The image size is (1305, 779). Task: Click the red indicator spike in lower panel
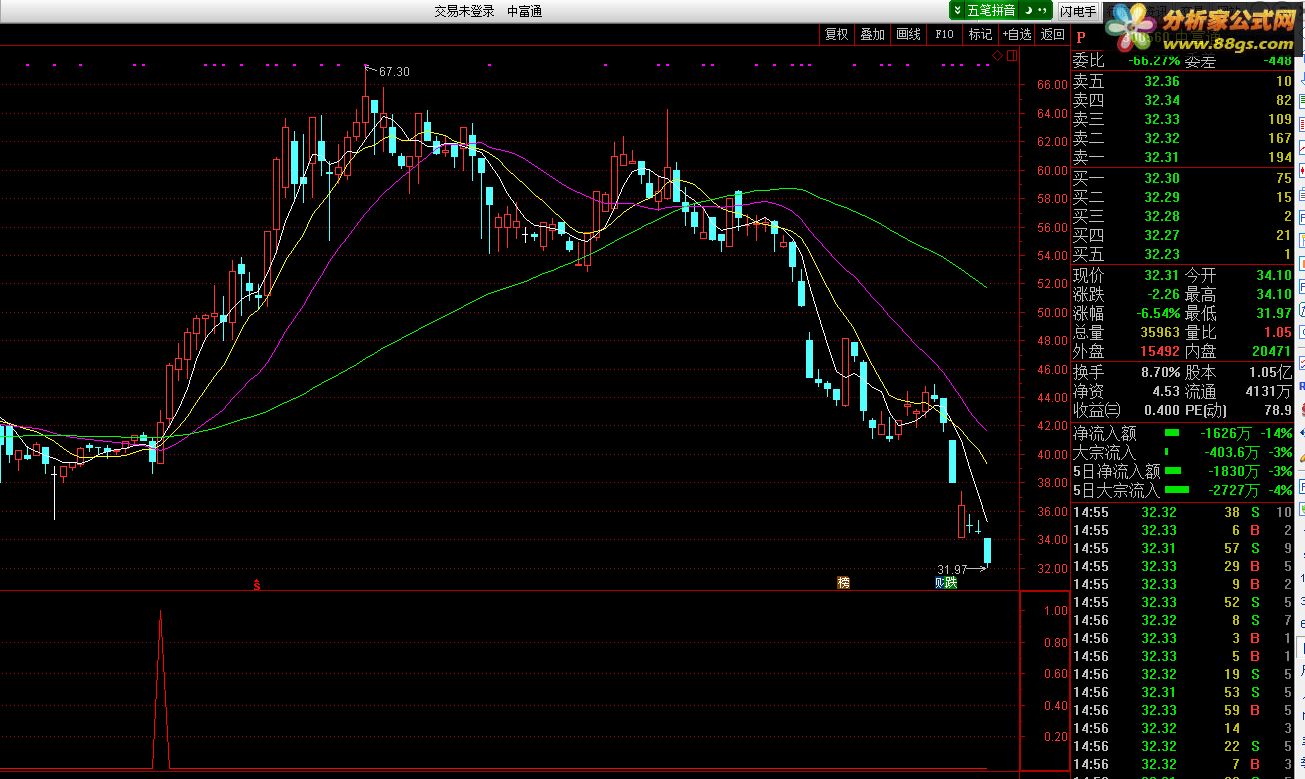(x=160, y=690)
